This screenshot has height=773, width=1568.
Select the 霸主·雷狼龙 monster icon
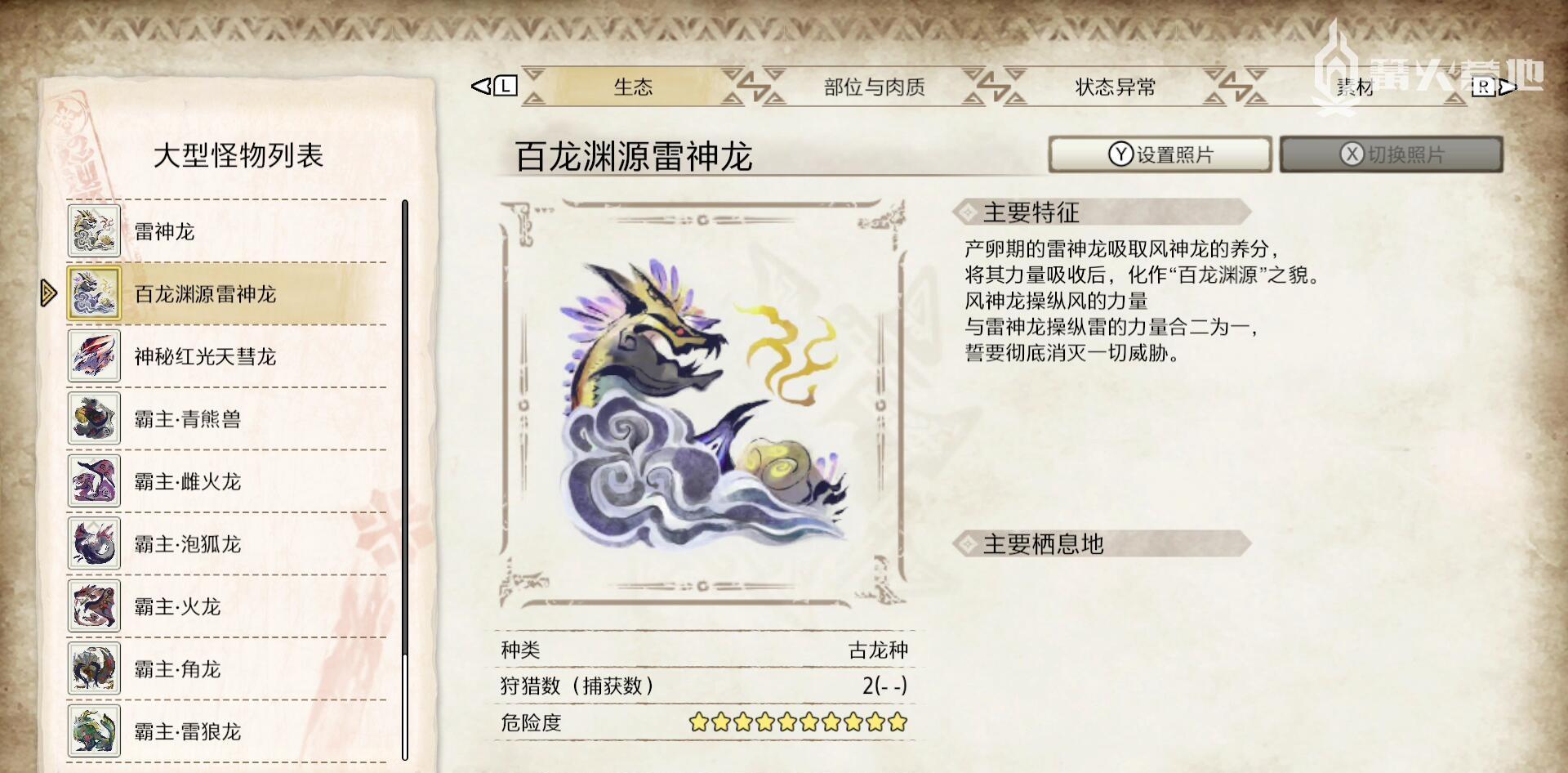94,731
